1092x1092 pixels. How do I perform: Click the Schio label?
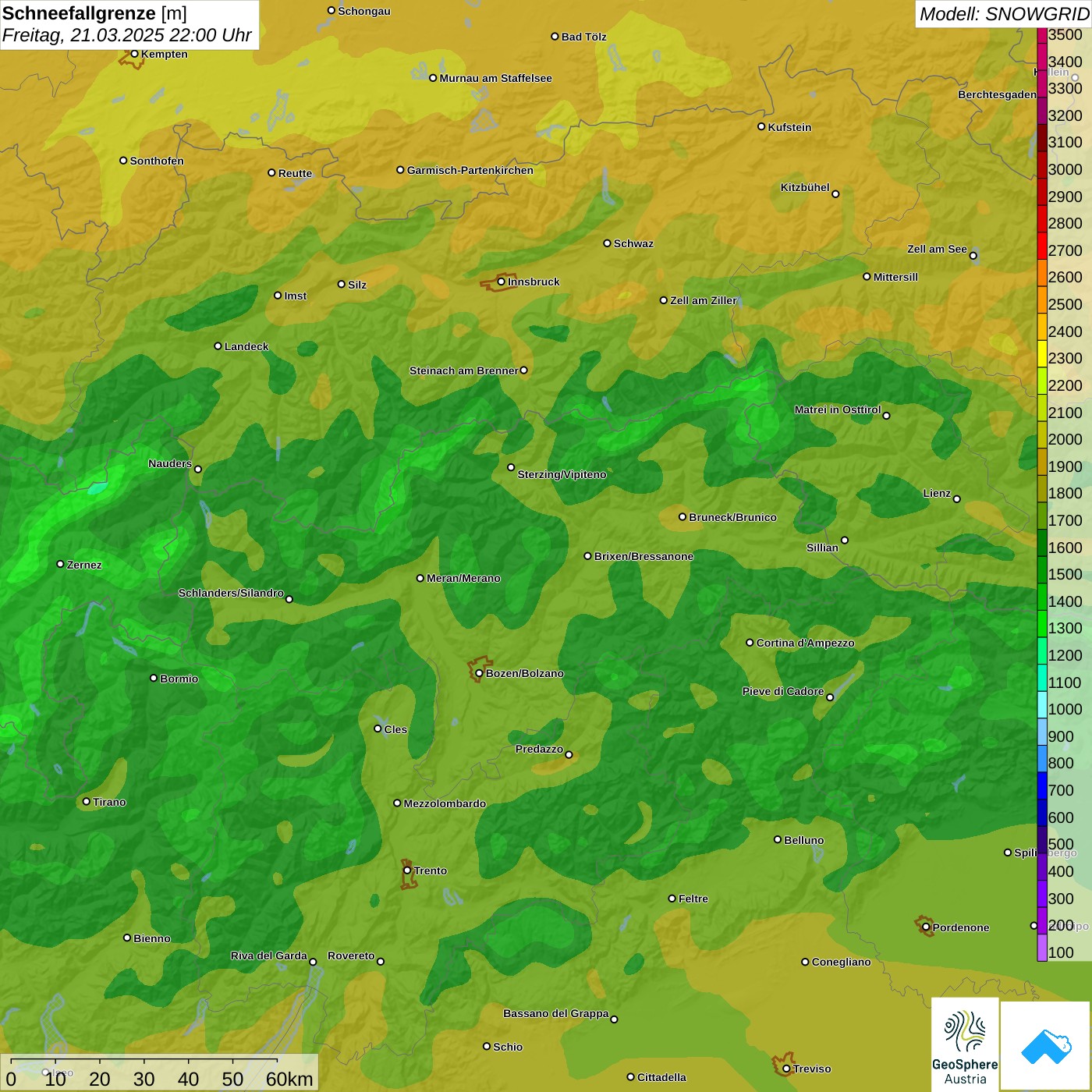pos(508,1047)
